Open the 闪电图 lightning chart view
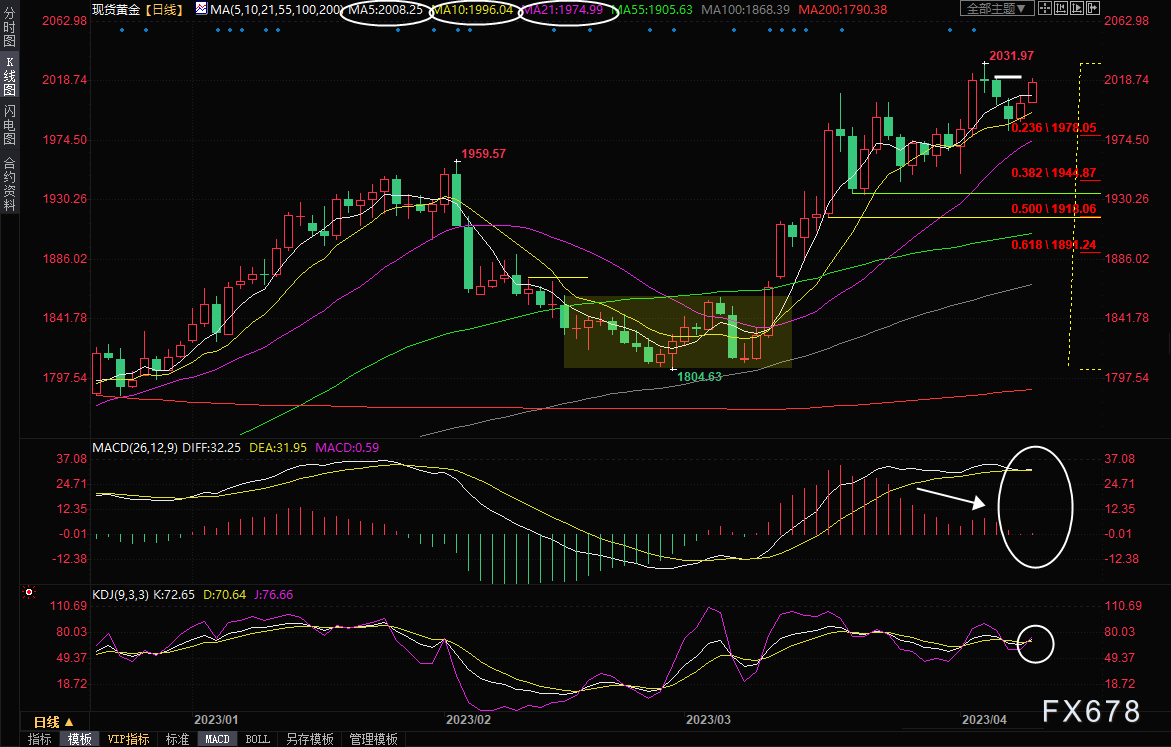This screenshot has width=1171, height=747. (x=9, y=124)
